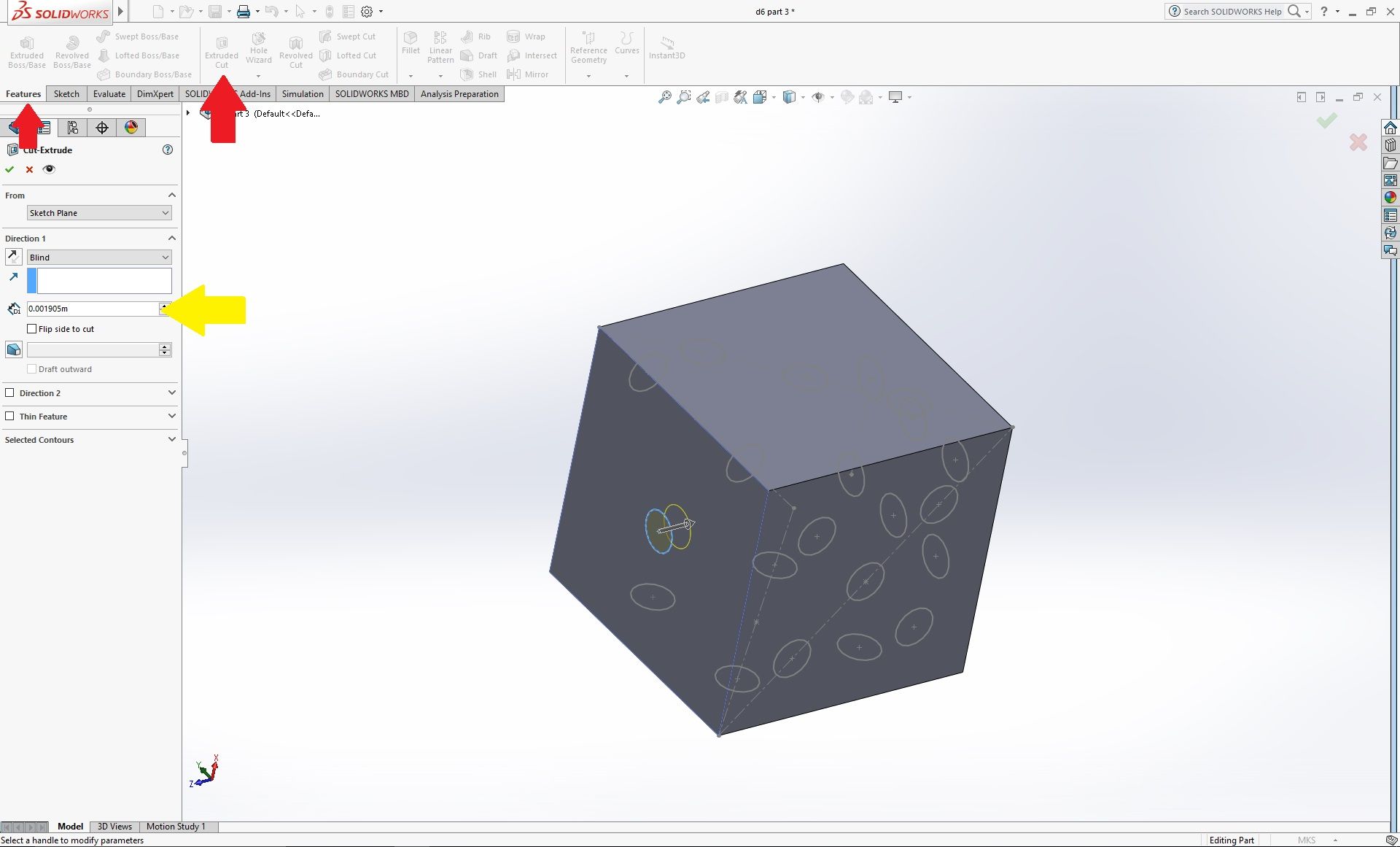
Task: Toggle the Flip side to cut checkbox
Action: pos(32,328)
